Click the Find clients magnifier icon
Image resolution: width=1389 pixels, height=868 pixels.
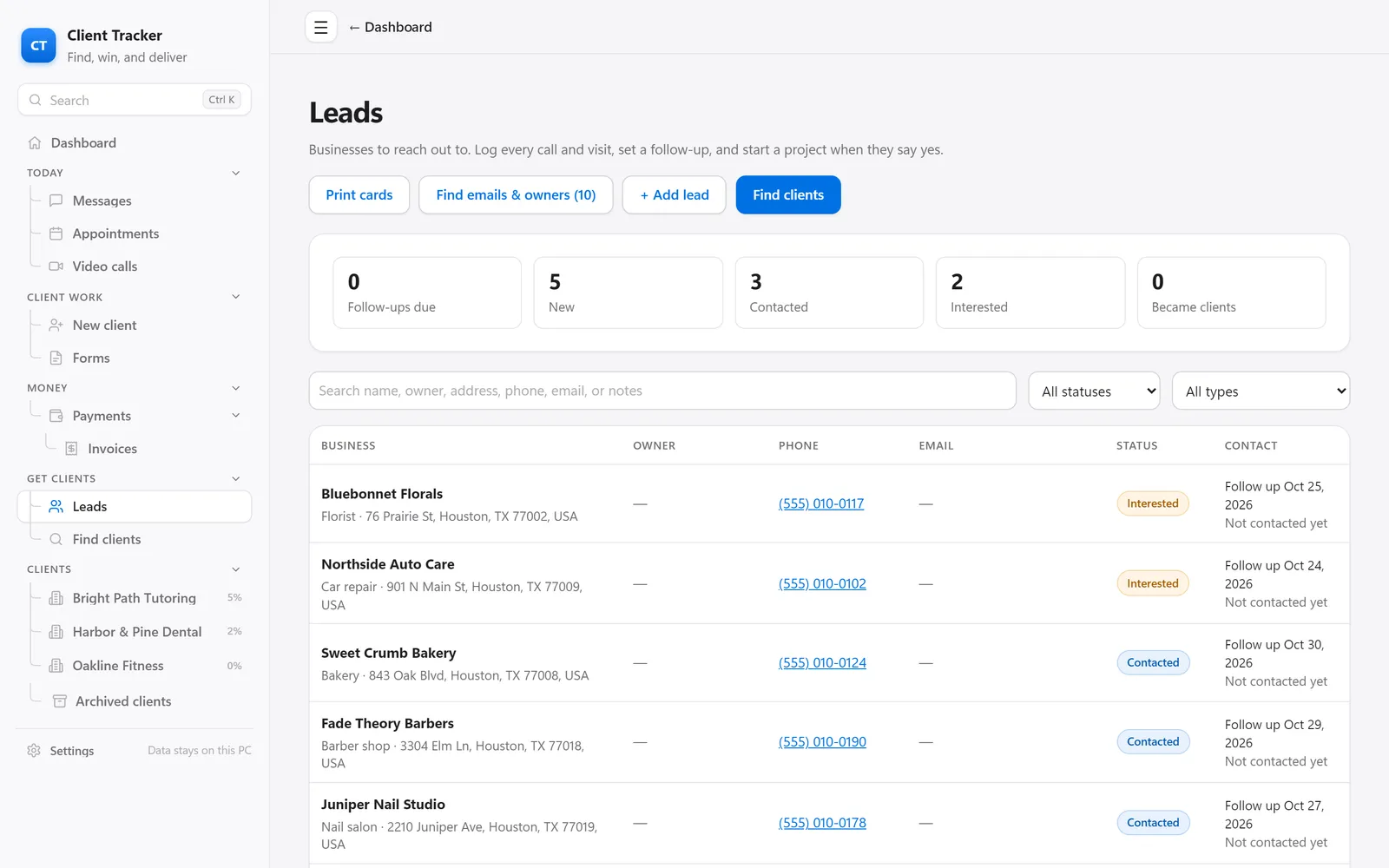click(56, 540)
